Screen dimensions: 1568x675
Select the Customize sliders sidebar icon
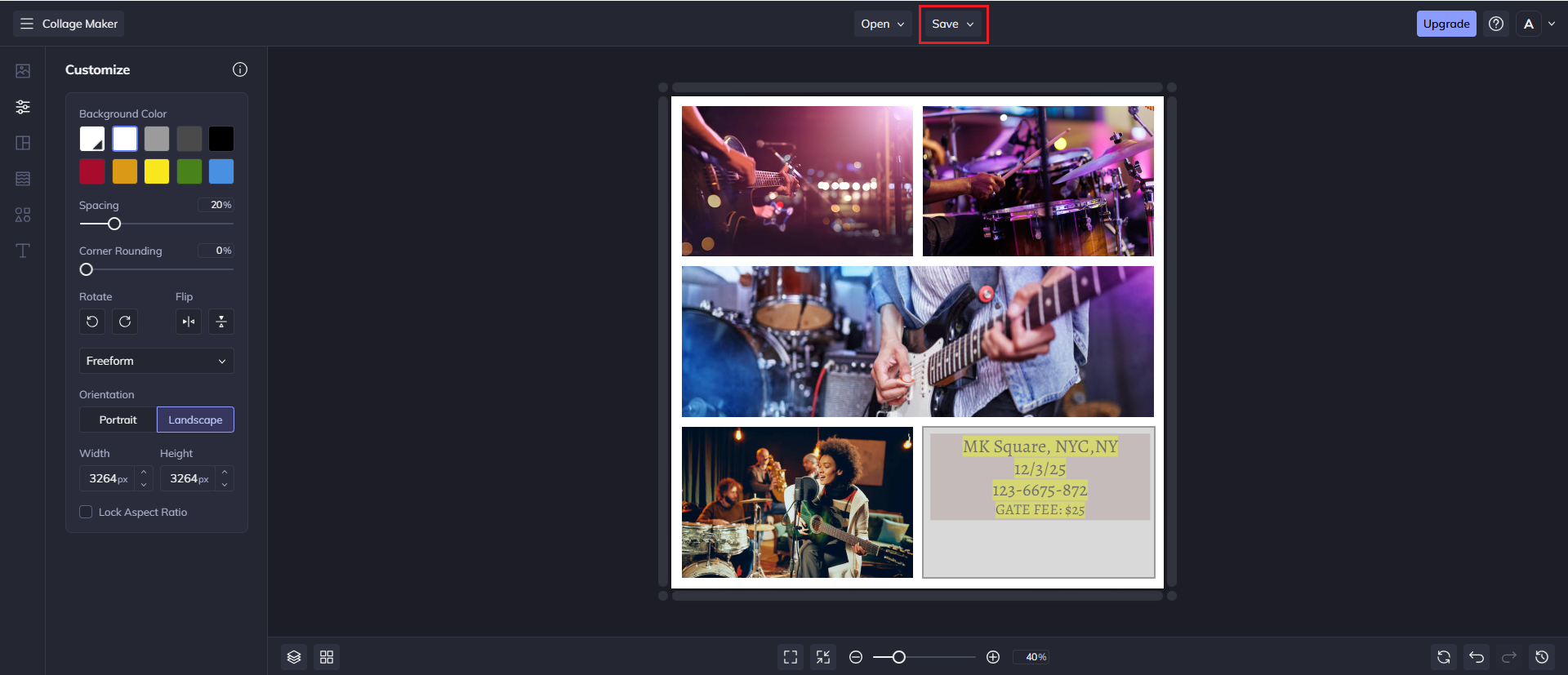(23, 107)
